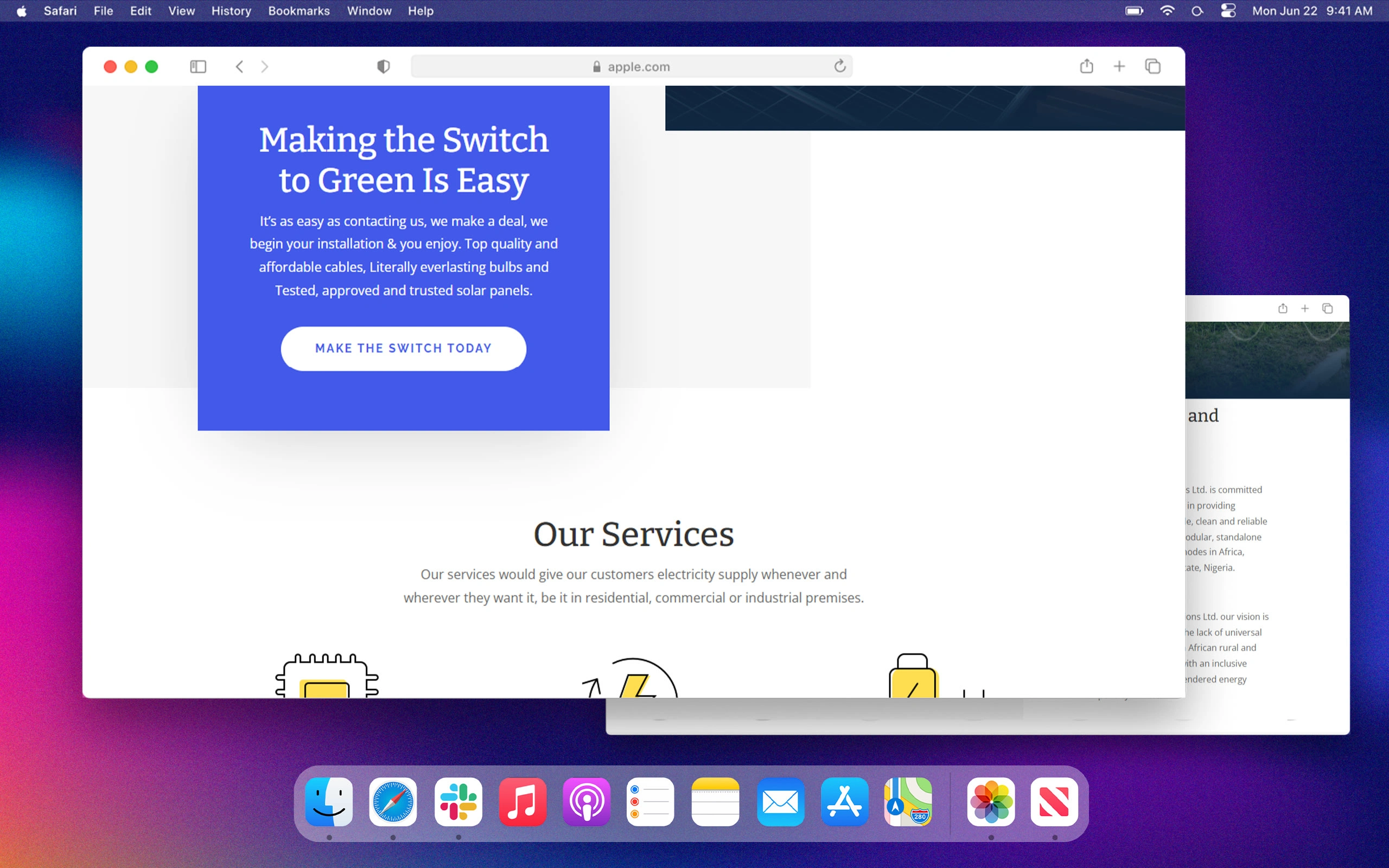Click the Wi-Fi status icon
Viewport: 1389px width, 868px height.
tap(1167, 11)
